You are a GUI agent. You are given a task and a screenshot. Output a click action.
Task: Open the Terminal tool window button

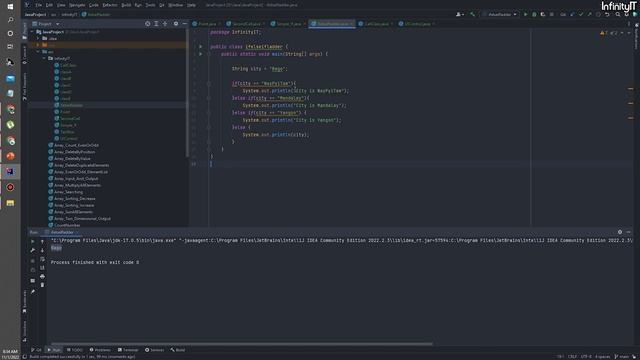coord(128,350)
